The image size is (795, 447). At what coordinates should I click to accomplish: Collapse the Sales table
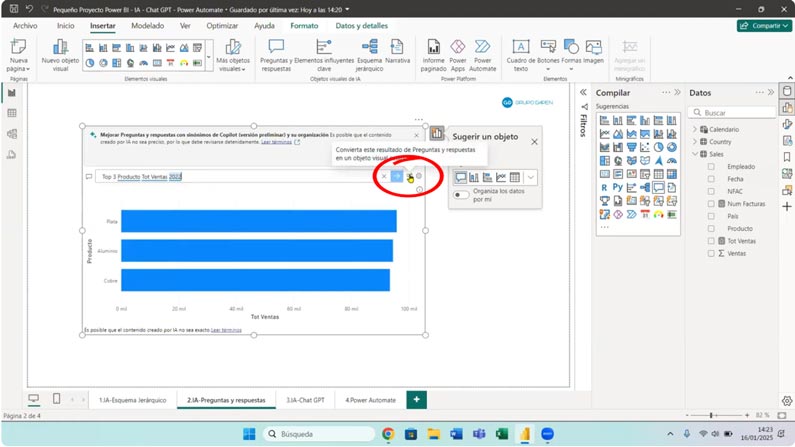[695, 154]
